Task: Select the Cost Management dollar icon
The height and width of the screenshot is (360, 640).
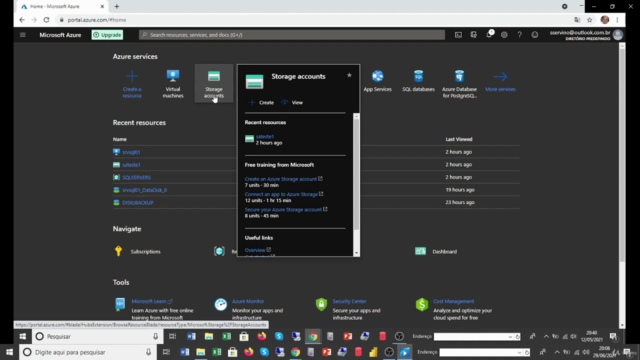Action: 422,304
